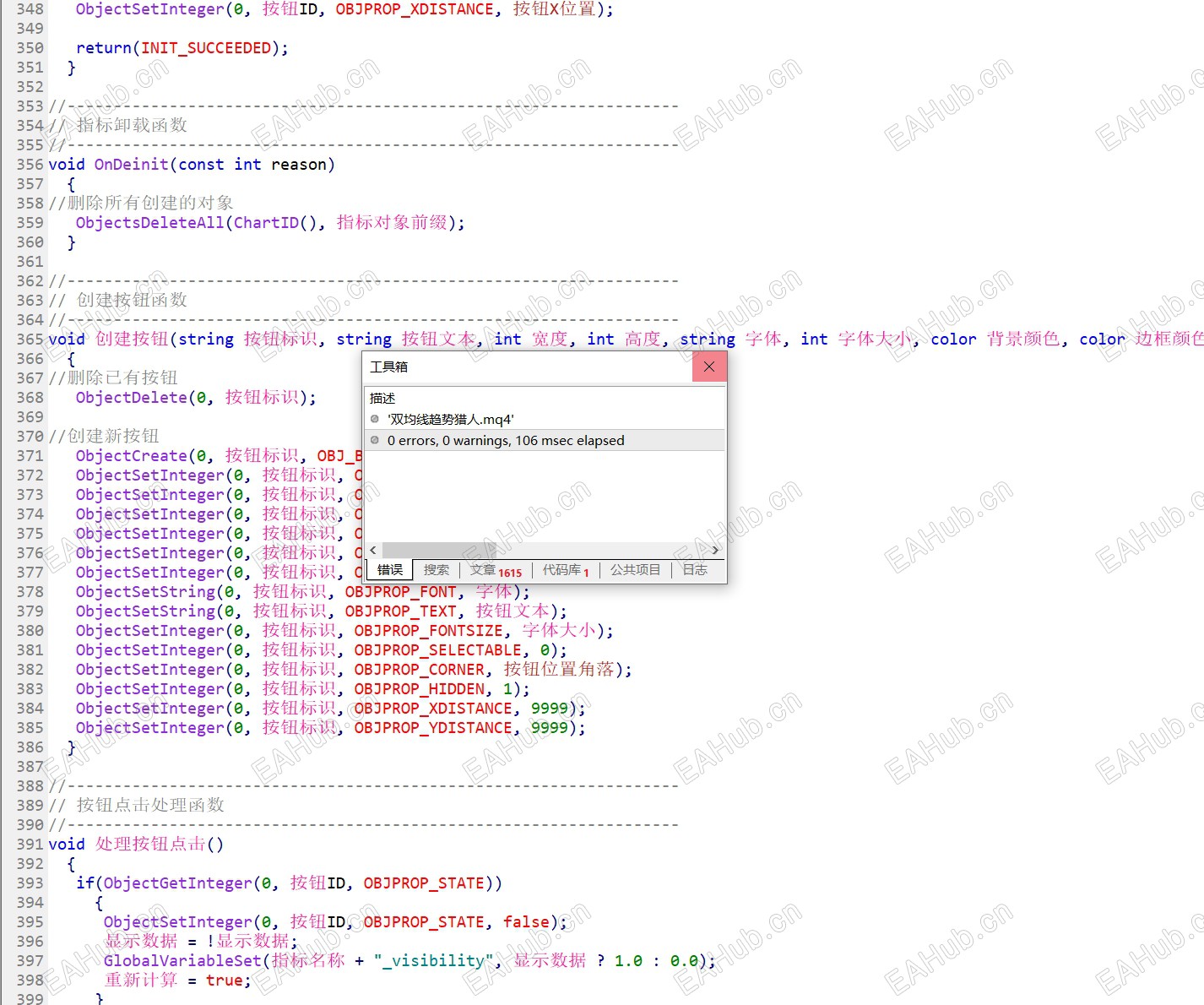Click the bullet icon beside '0 errors'
Viewport: 1204px width, 1005px height.
click(x=375, y=440)
